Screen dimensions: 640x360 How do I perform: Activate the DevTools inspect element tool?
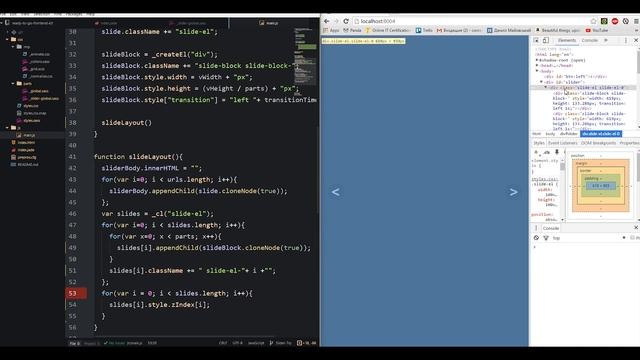tap(536, 40)
